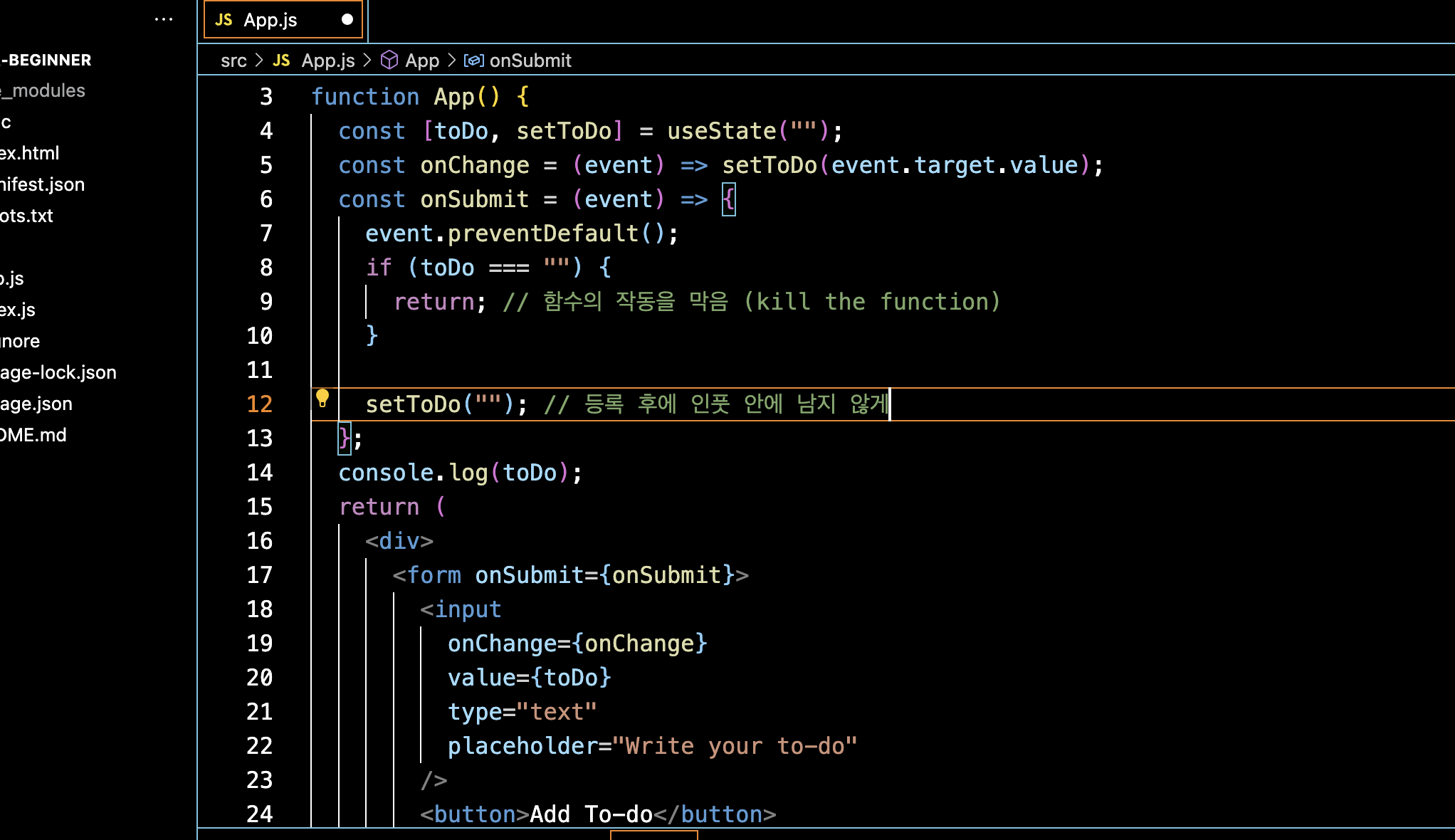The width and height of the screenshot is (1455, 840).
Task: Collapse the BEGINNER project folder header
Action: tap(47, 60)
